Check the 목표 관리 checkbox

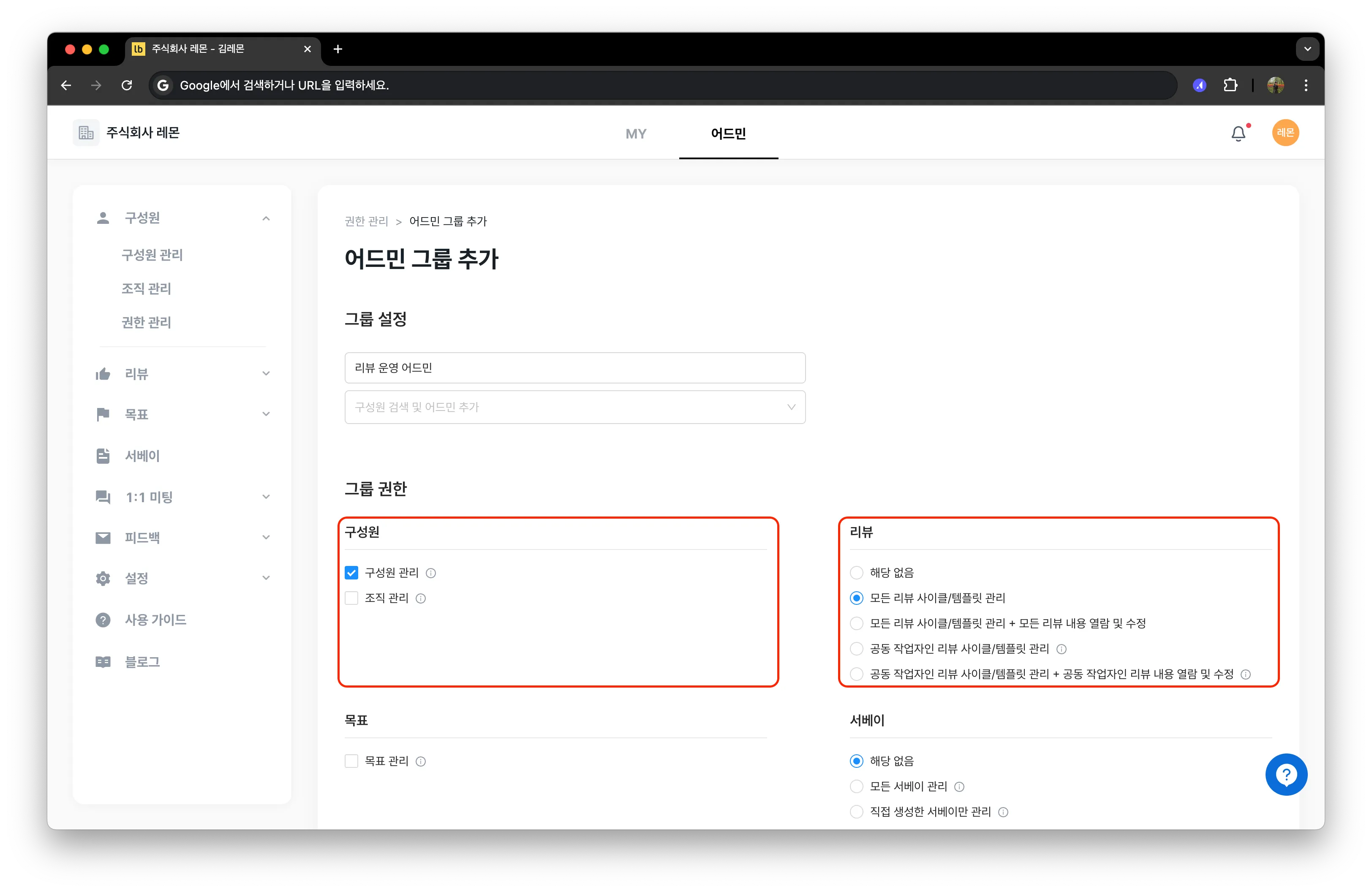click(351, 761)
